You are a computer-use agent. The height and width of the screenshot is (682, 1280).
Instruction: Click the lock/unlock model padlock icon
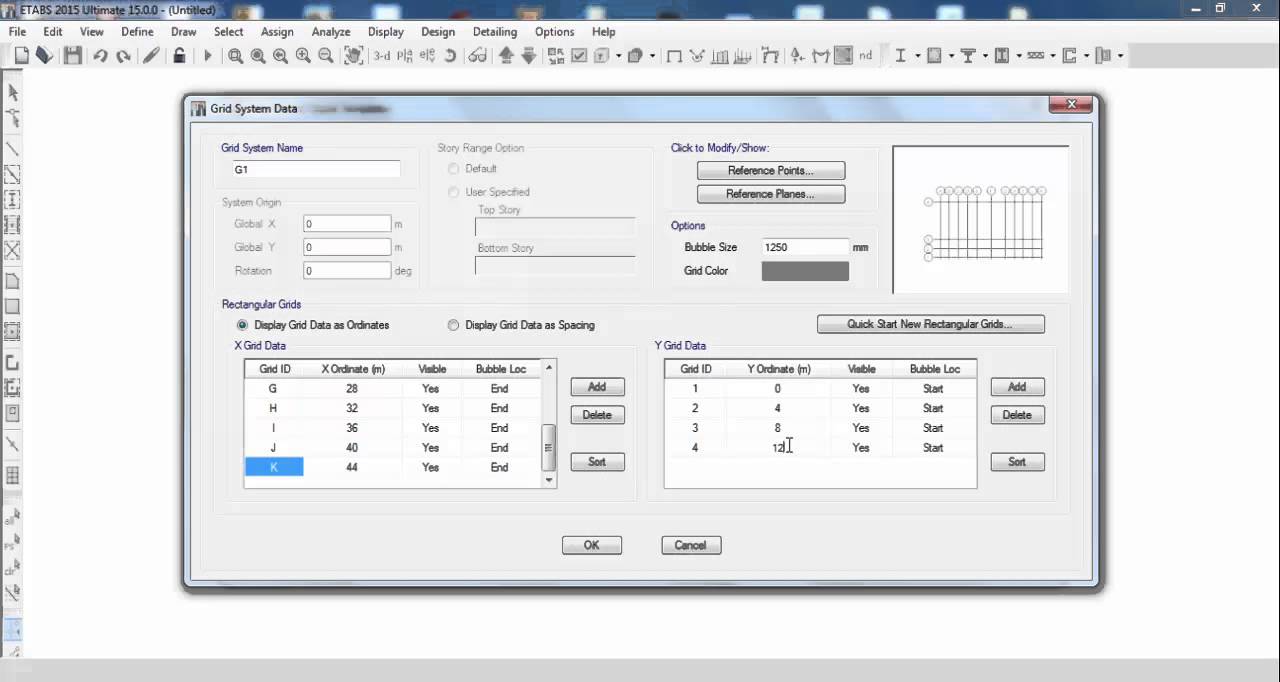click(x=179, y=56)
